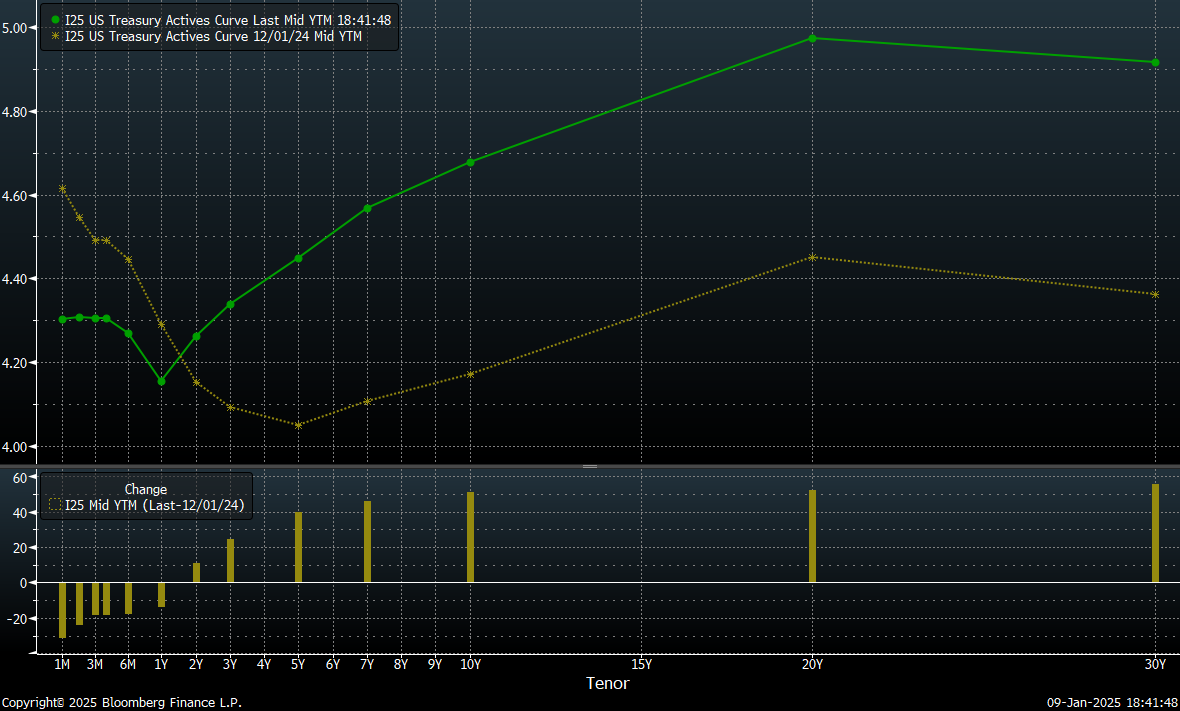Click the yellow dotted curve 2Y point
This screenshot has height=711, width=1180.
196,383
